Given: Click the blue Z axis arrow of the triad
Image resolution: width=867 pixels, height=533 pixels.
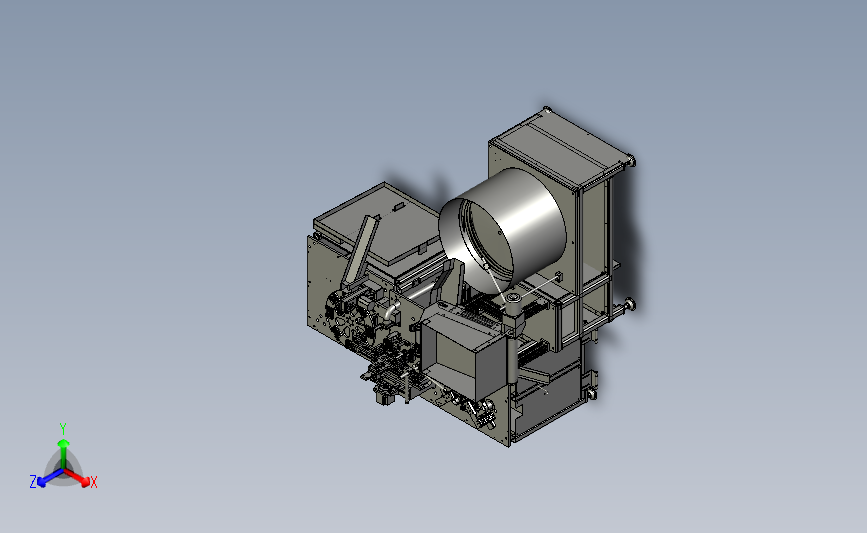Looking at the screenshot, I should click(x=50, y=478).
